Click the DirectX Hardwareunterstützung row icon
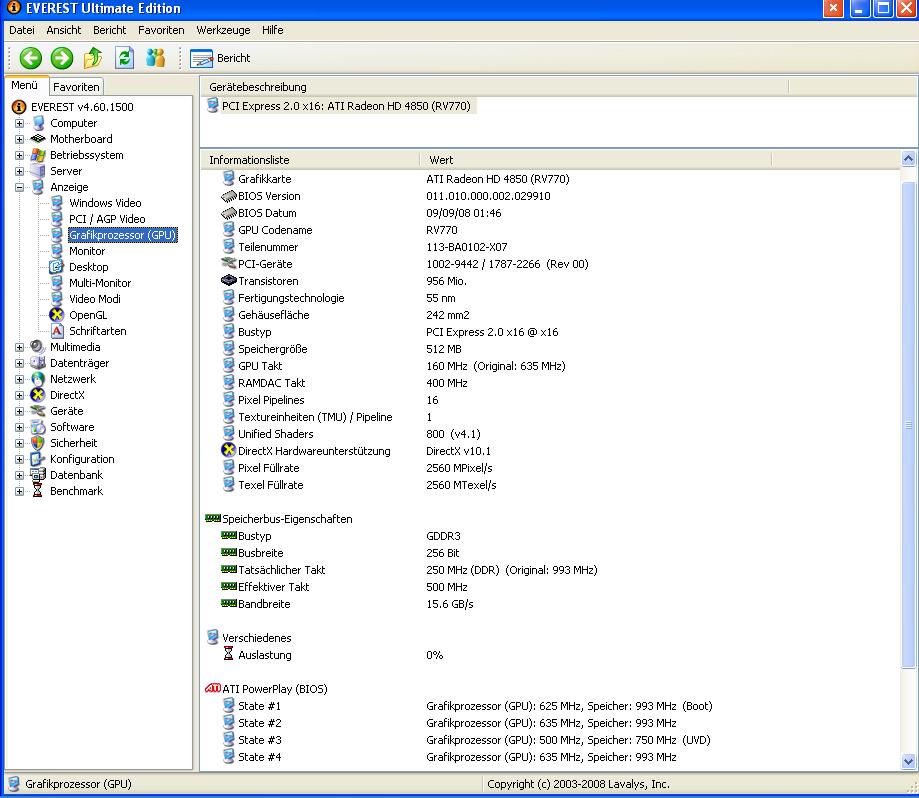This screenshot has height=798, width=919. [229, 450]
